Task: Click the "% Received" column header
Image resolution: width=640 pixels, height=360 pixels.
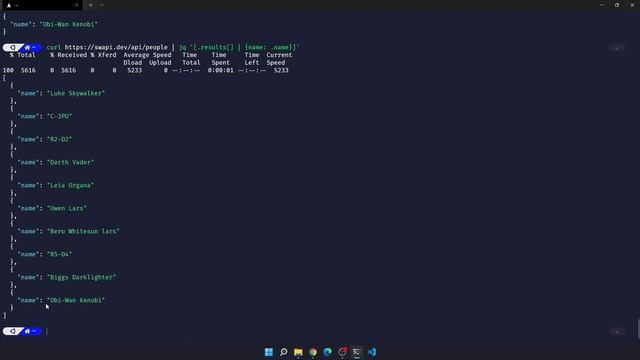Action: (x=69, y=55)
